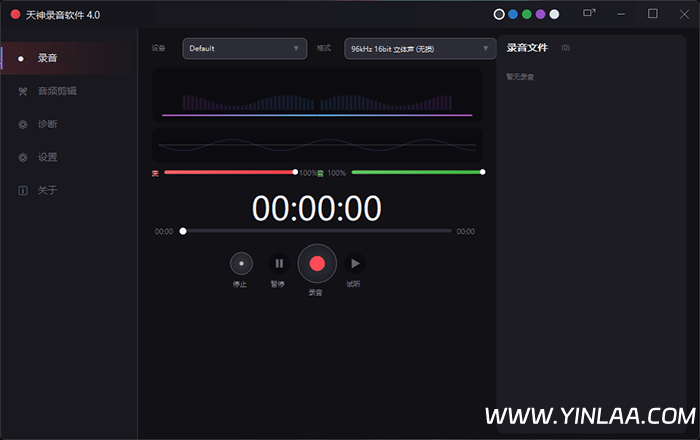Viewport: 700px width, 440px height.
Task: Close the 天神录音软件 window
Action: (x=684, y=14)
